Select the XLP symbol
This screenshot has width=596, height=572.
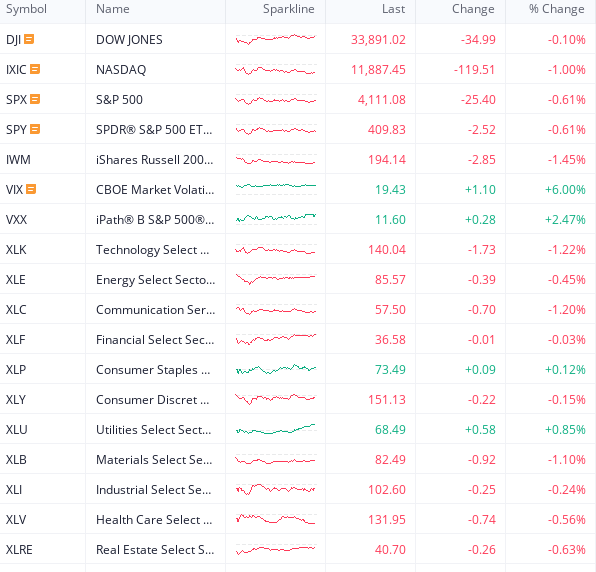coord(16,370)
